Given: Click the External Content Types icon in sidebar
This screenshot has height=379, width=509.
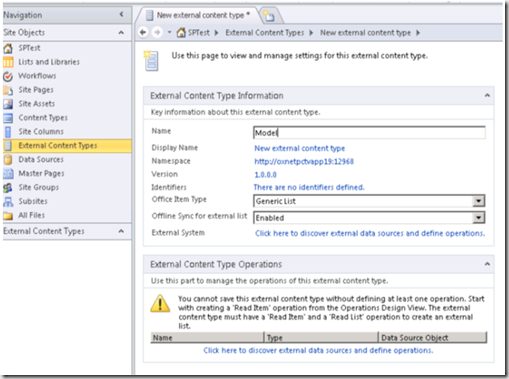Looking at the screenshot, I should (x=8, y=146).
